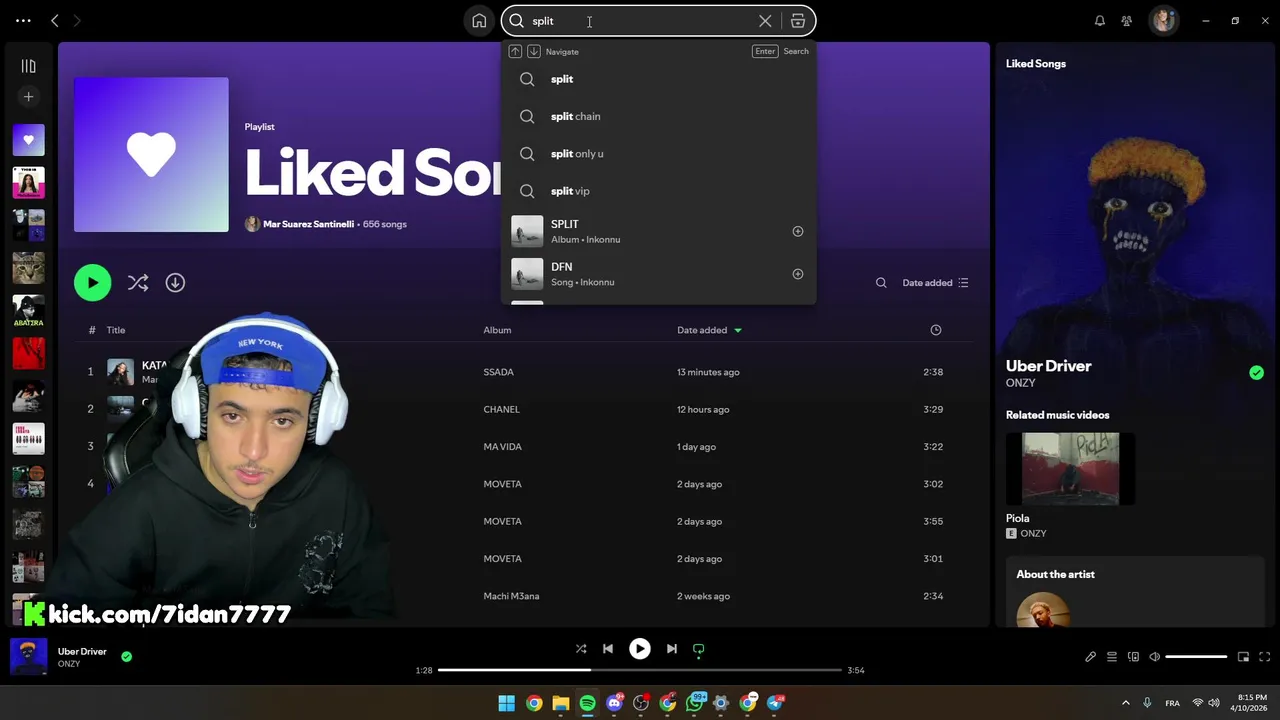Open the MA VIDA album link

[502, 447]
